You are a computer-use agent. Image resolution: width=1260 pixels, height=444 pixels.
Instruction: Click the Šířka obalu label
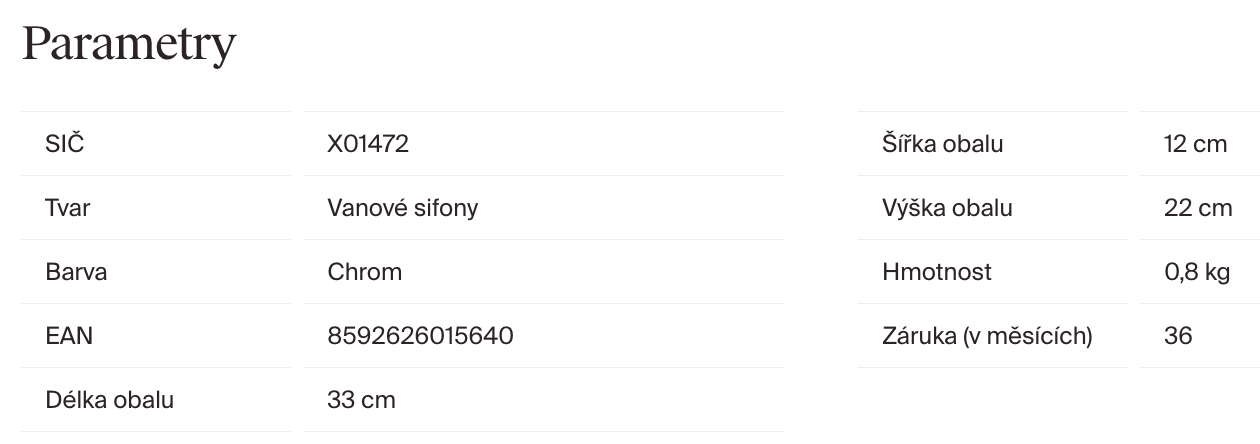[942, 144]
